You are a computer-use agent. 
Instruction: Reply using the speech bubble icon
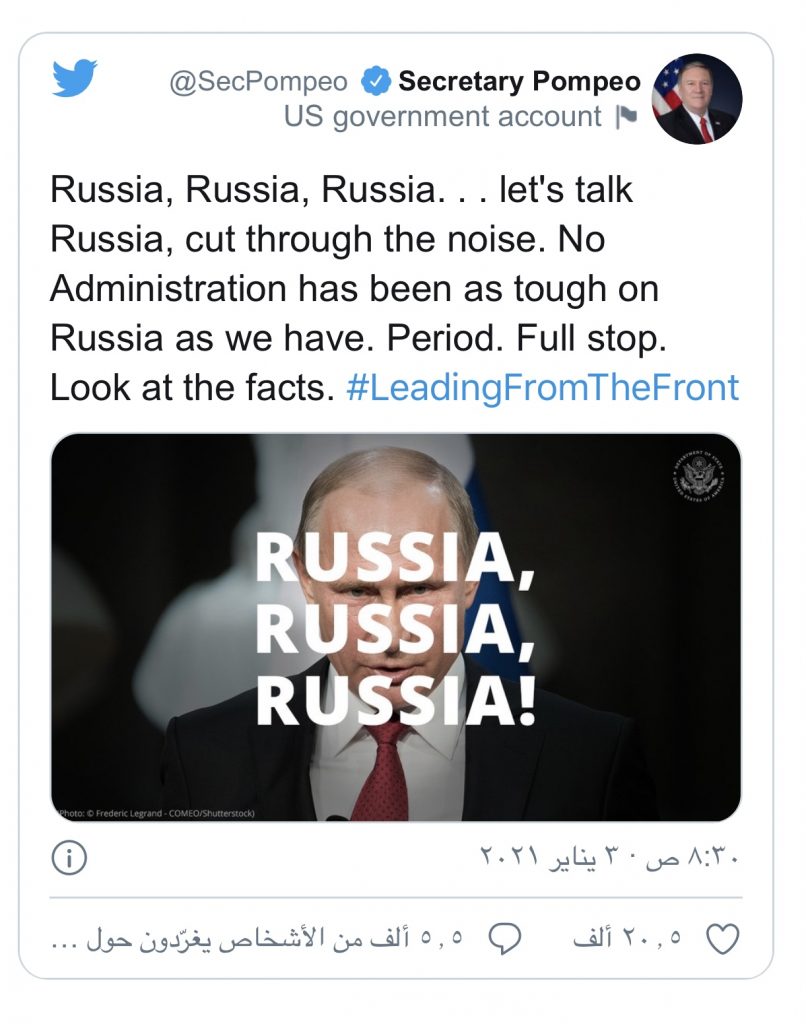point(506,939)
